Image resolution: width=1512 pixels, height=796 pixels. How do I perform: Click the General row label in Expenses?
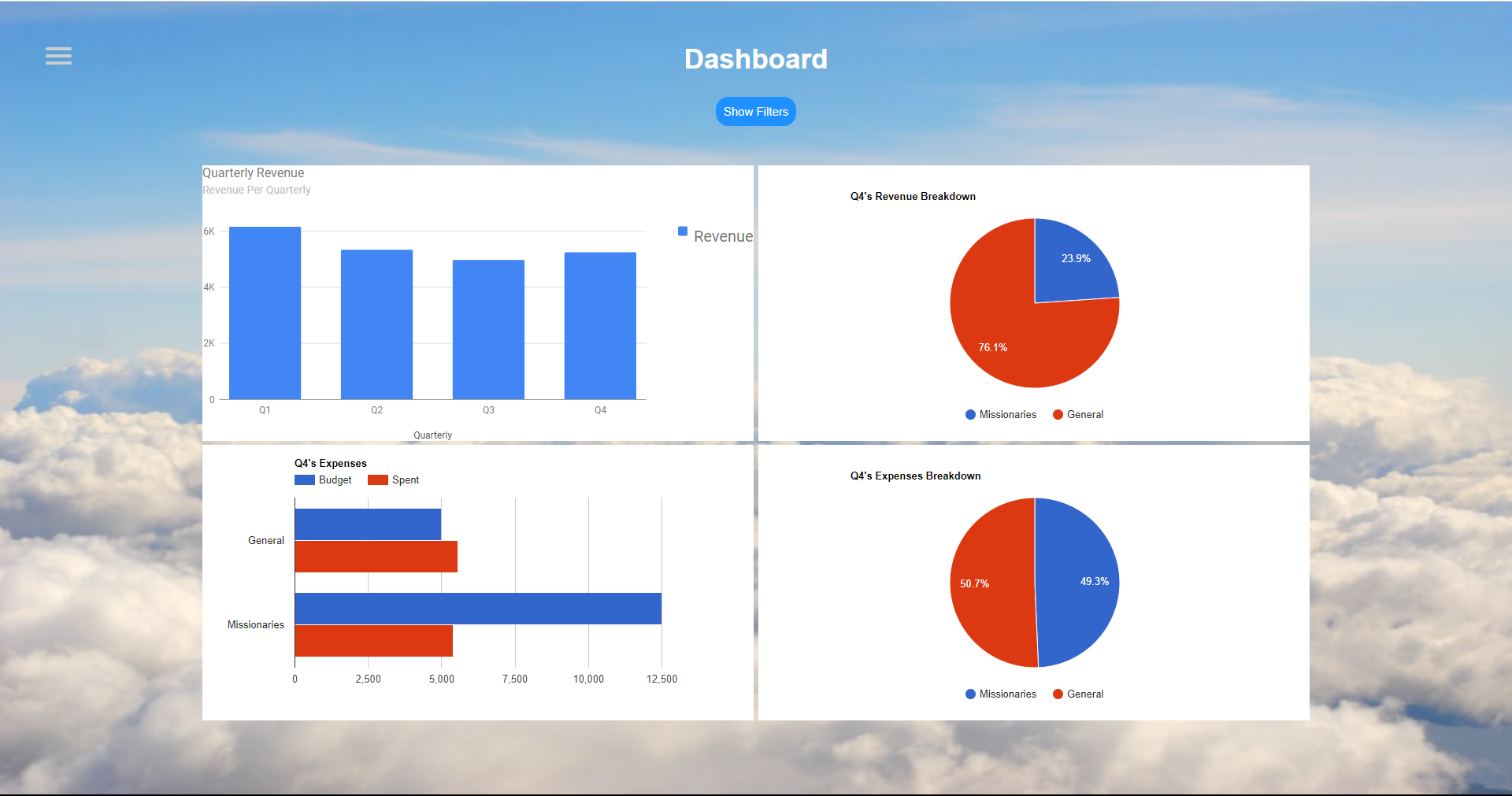[265, 541]
